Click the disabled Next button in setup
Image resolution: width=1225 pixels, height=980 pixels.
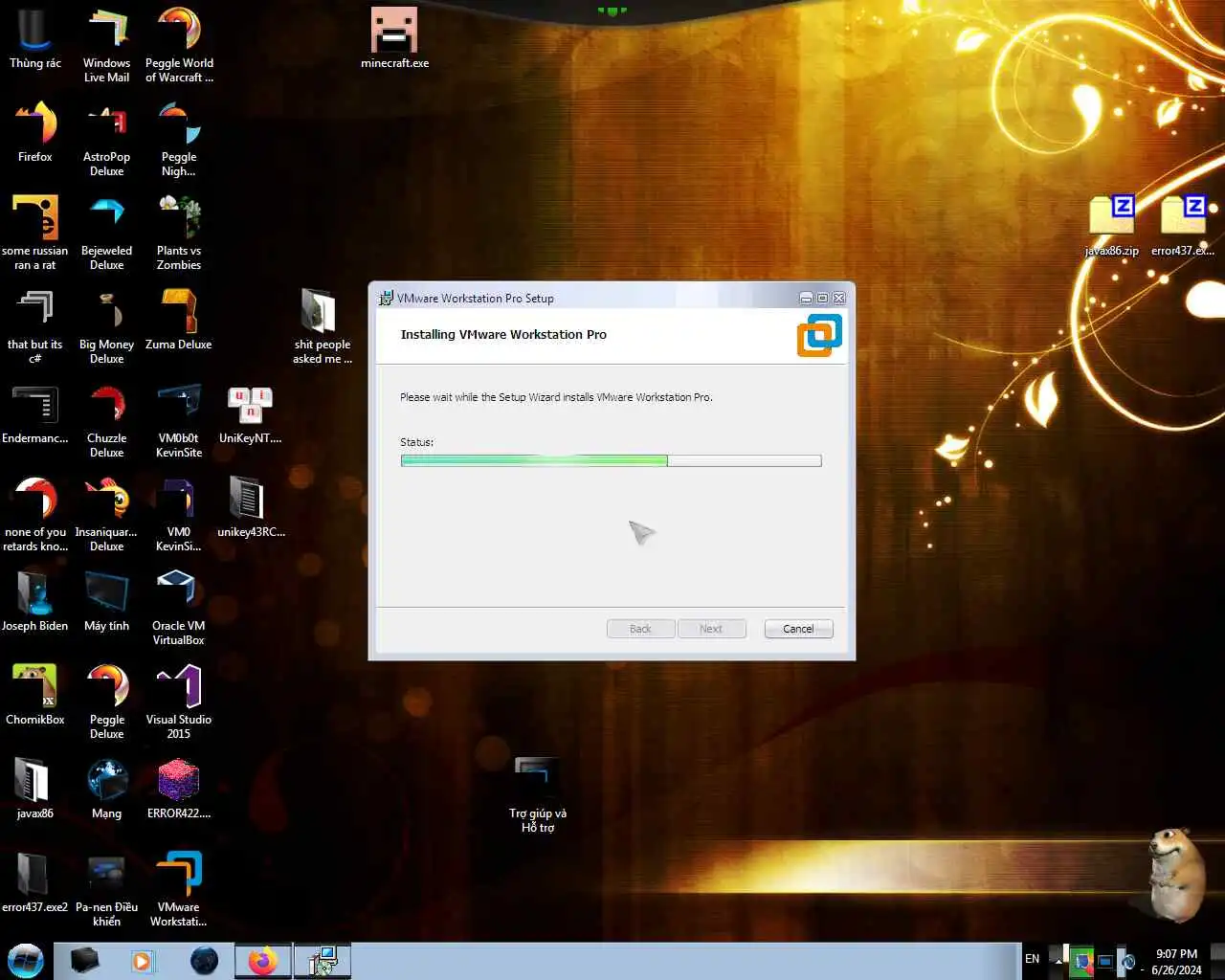[x=711, y=629]
